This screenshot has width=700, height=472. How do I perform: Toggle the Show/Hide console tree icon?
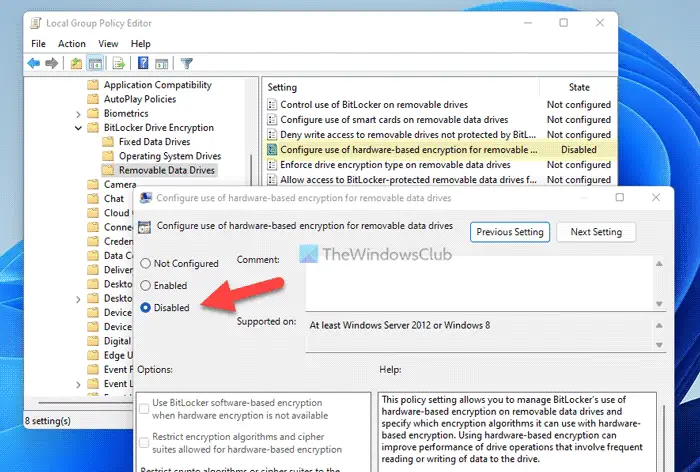coord(95,63)
